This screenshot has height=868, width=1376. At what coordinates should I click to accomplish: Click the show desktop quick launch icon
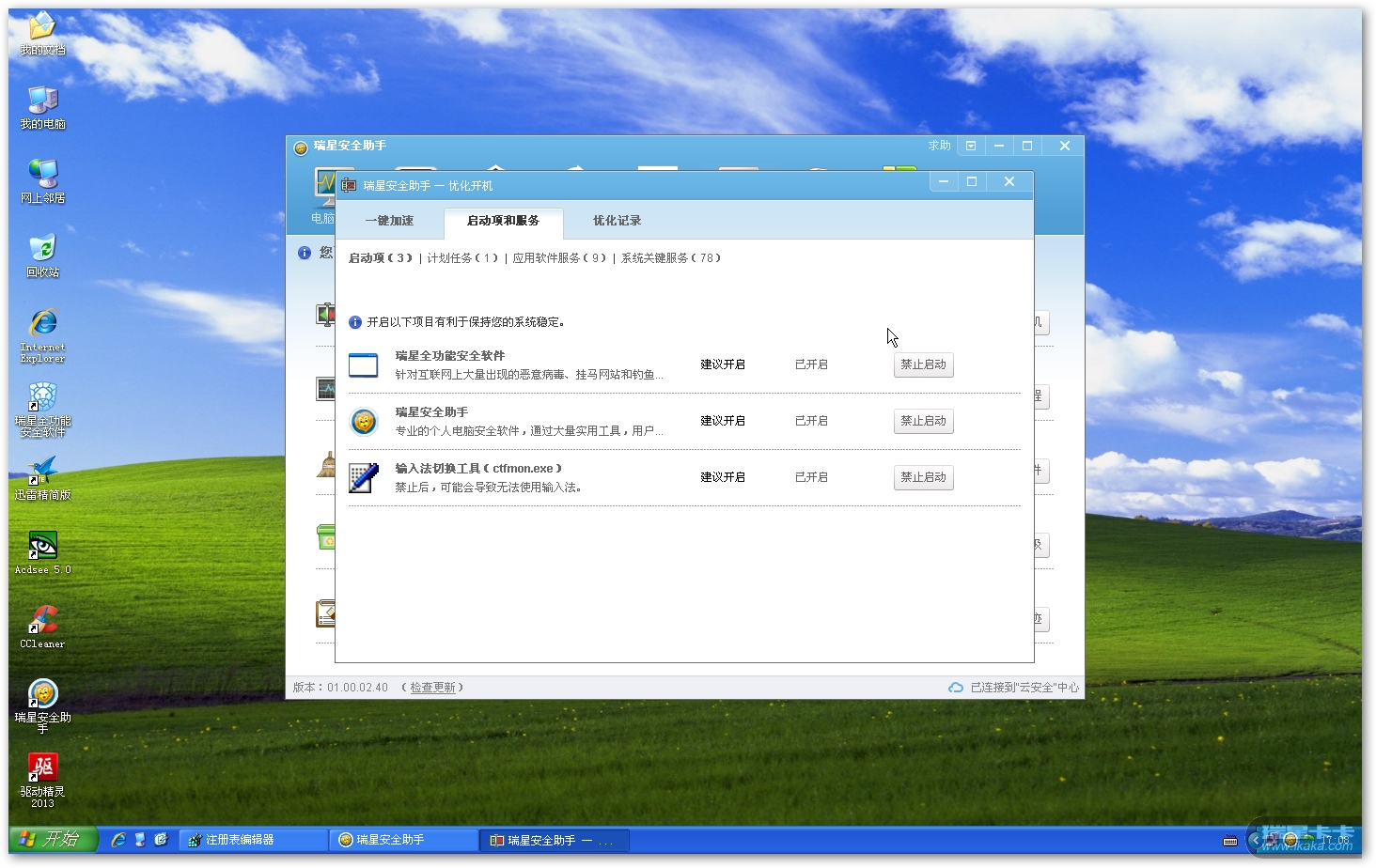click(x=140, y=840)
